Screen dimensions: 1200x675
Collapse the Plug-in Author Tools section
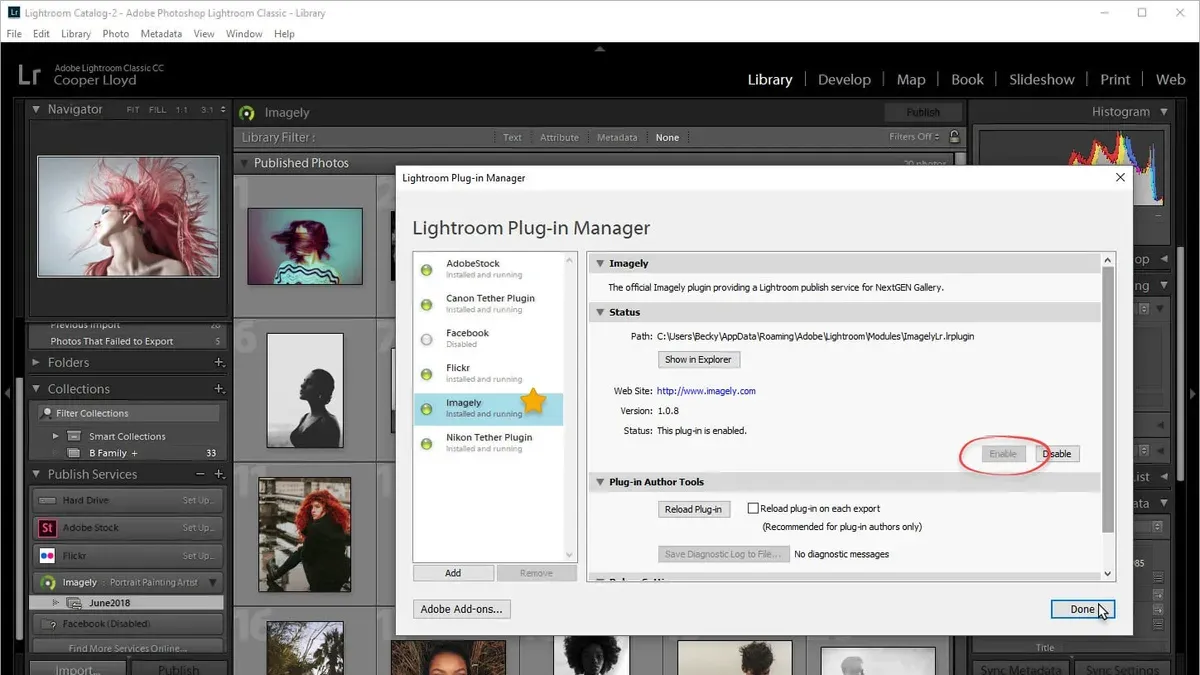[600, 482]
